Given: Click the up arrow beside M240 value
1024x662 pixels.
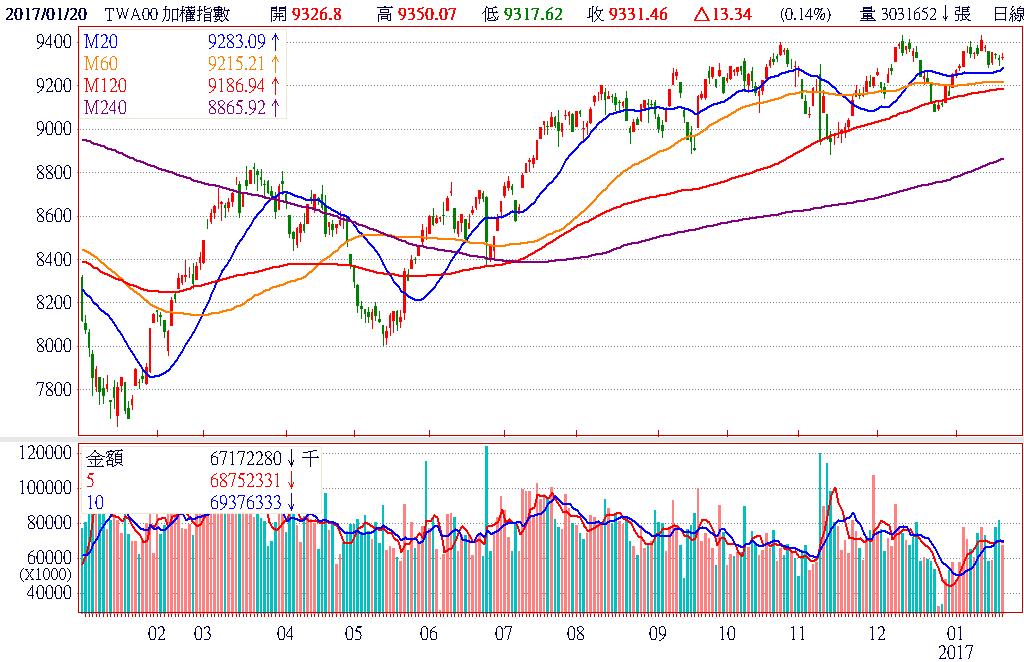Looking at the screenshot, I should pos(275,107).
